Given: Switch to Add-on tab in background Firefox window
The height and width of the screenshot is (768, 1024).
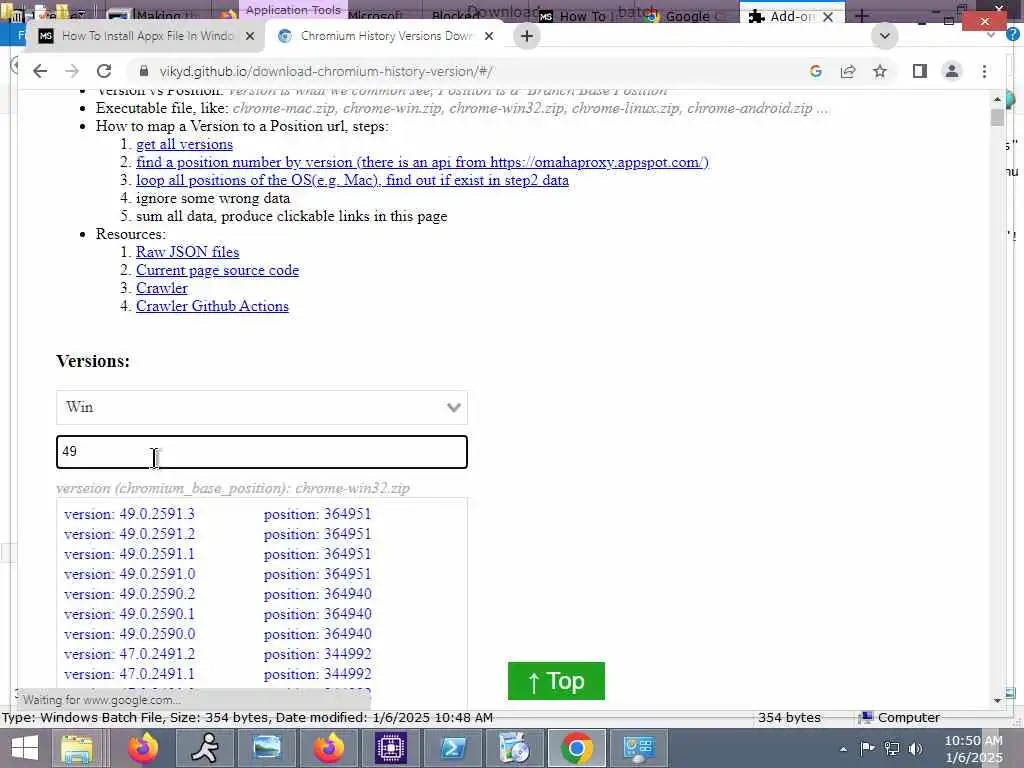Looking at the screenshot, I should 782,16.
